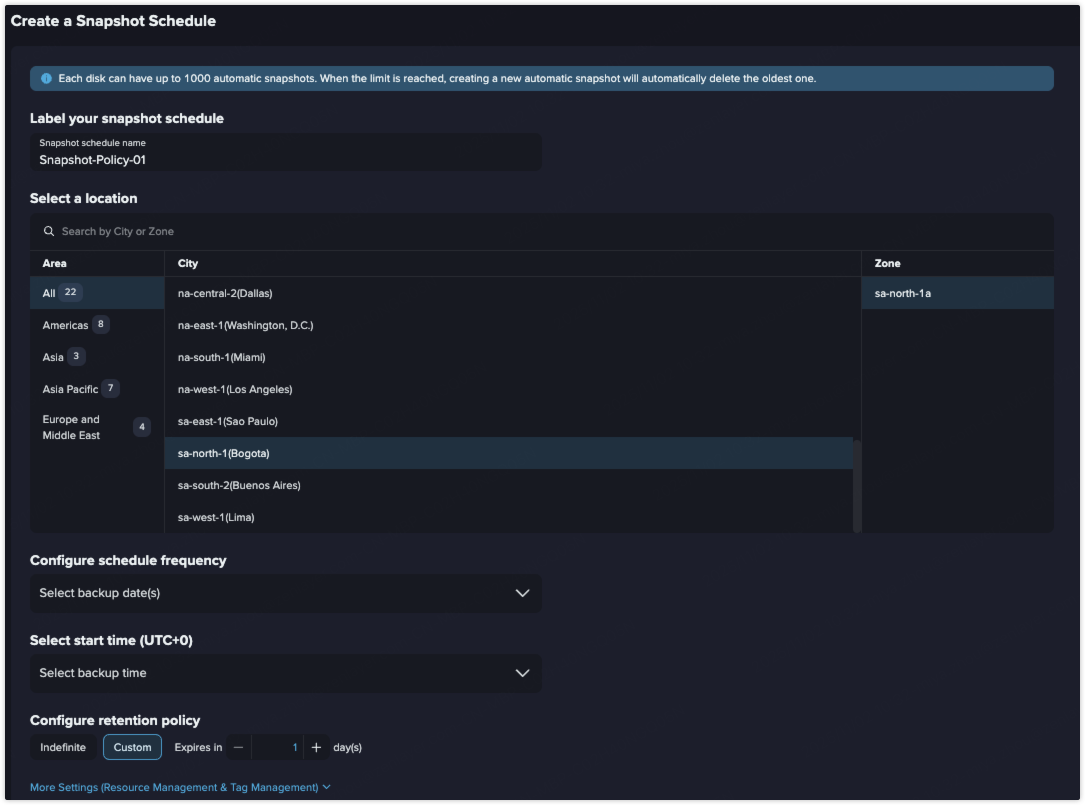The image size is (1085, 805).
Task: Click the info icon in the banner
Action: (x=47, y=79)
